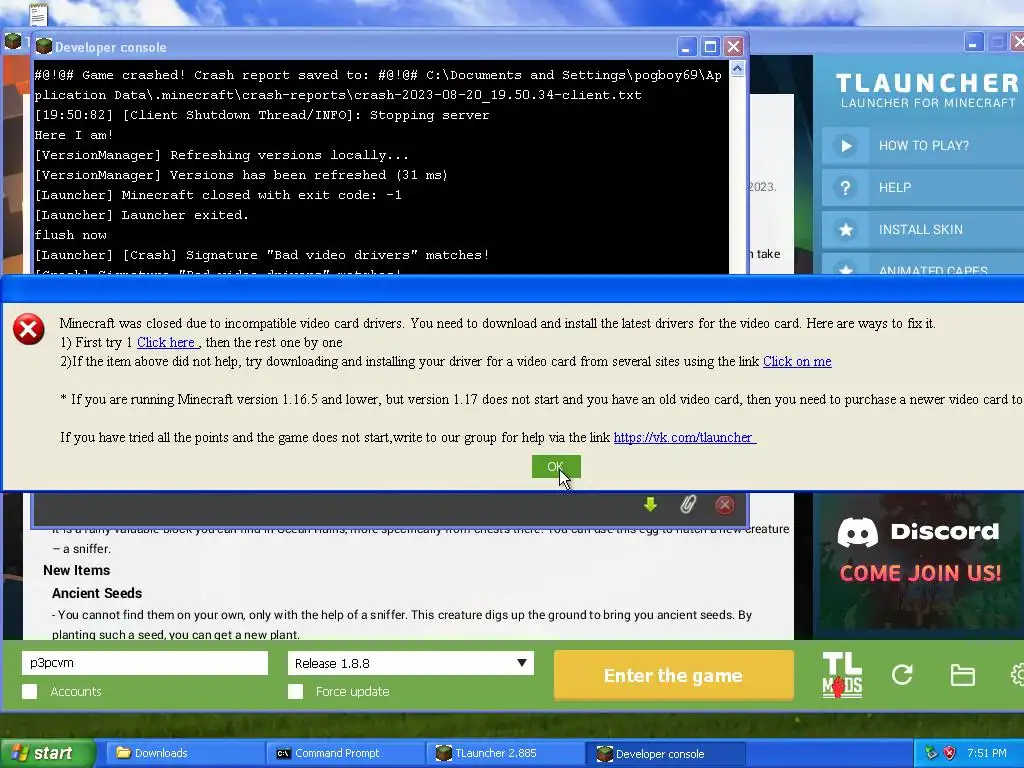Click the OK button in error dialog

(556, 466)
